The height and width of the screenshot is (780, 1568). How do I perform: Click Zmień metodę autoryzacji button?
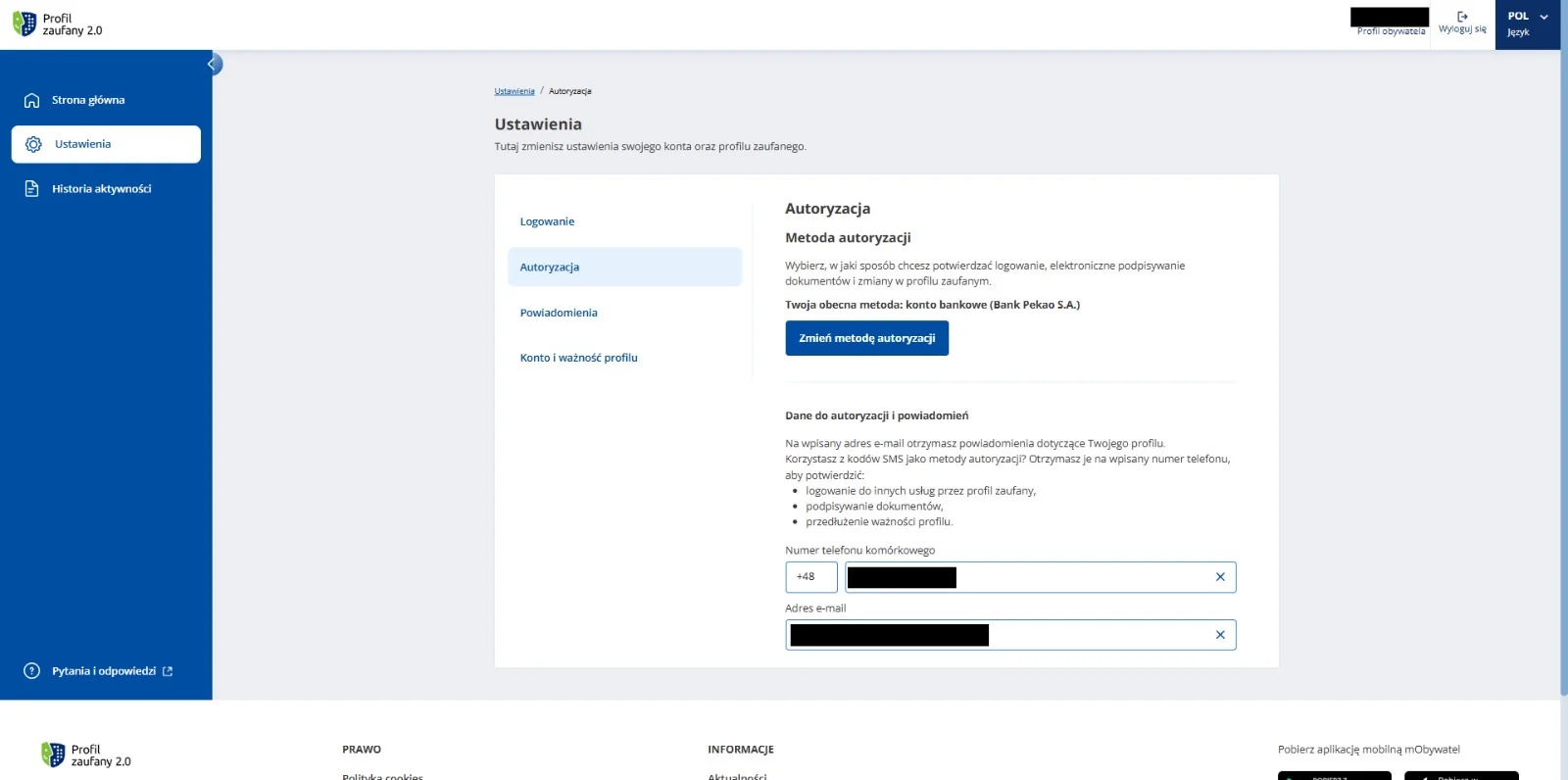pos(866,338)
